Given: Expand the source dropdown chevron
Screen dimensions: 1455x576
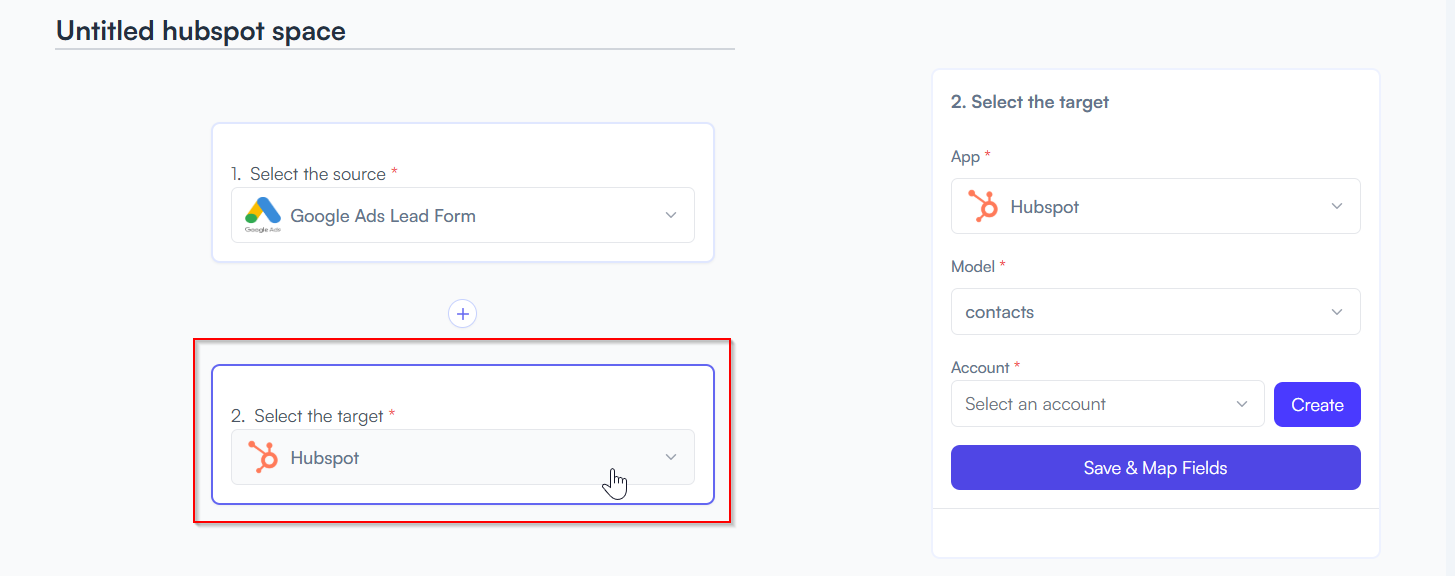Looking at the screenshot, I should pyautogui.click(x=671, y=215).
